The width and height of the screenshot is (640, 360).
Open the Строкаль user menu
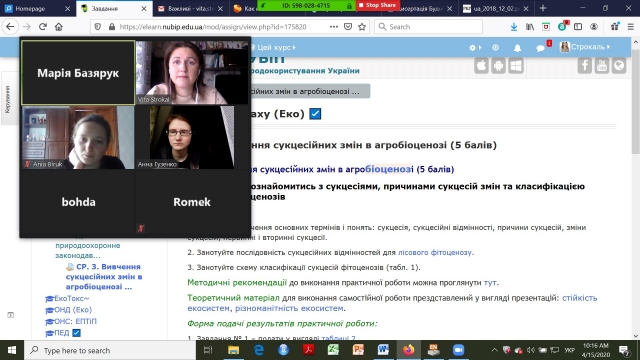[x=585, y=47]
